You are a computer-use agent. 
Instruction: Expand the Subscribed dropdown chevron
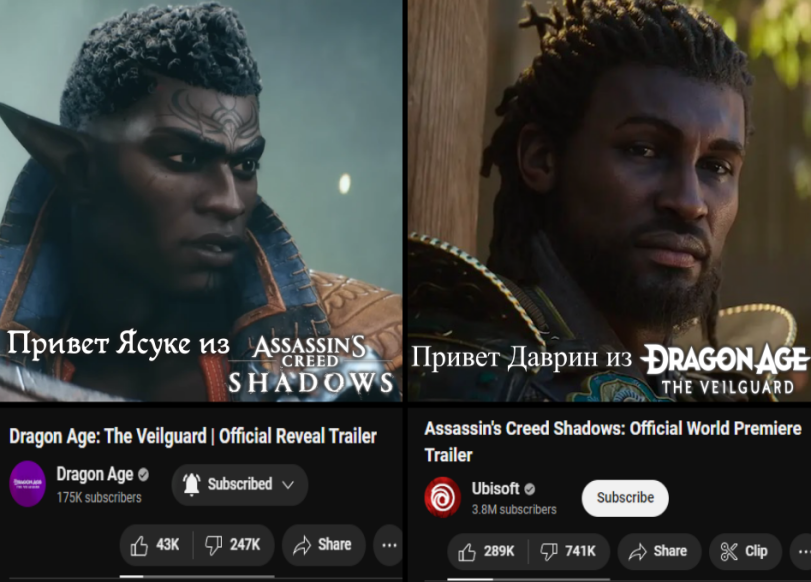[x=288, y=485]
